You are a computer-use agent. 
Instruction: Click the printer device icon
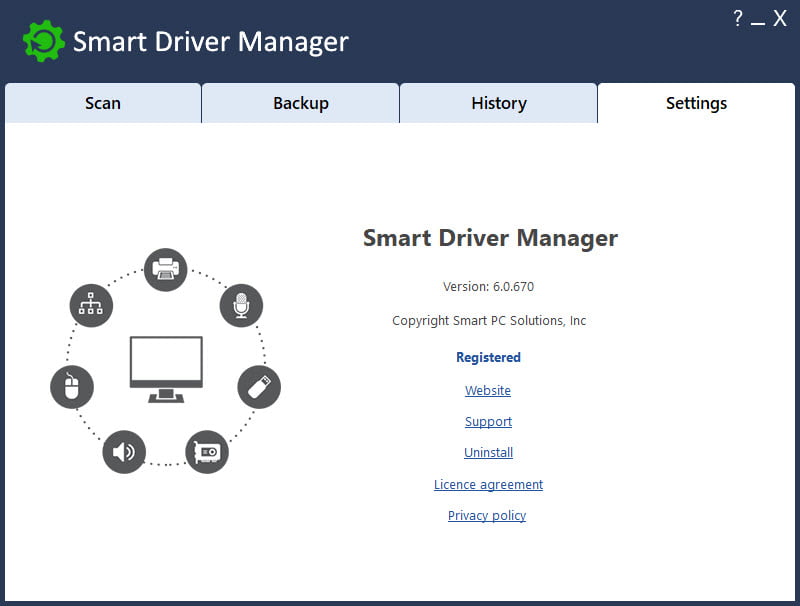click(165, 269)
